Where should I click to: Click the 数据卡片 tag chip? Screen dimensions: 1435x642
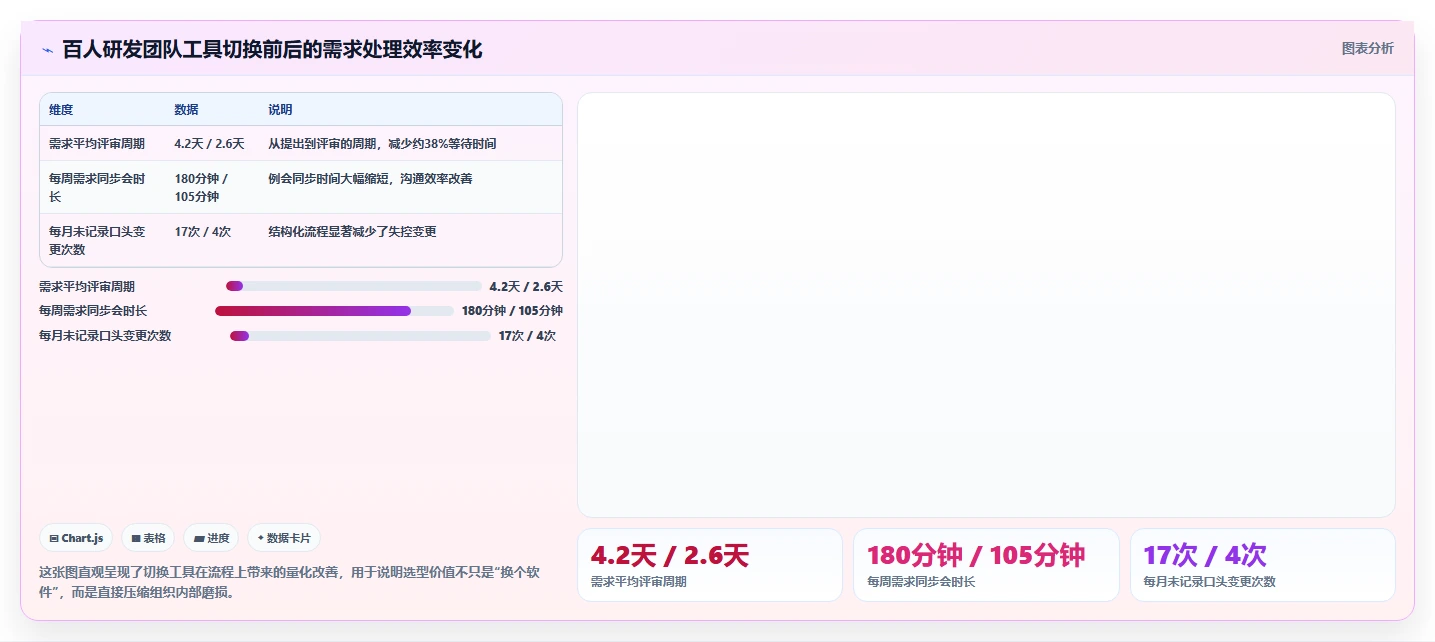coord(284,538)
